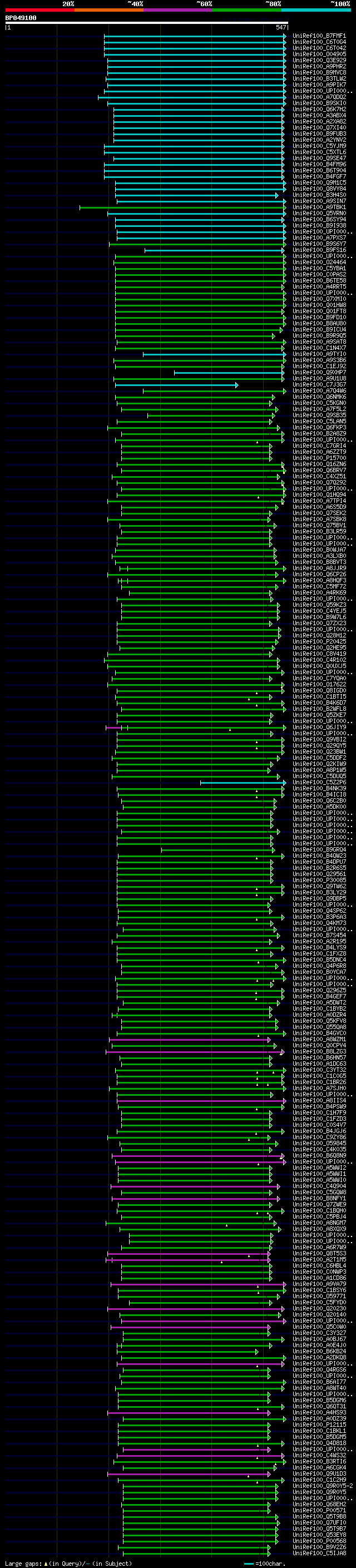The width and height of the screenshot is (356, 1568).
Task: Select the UniRef100_B4K6D7 hit
Action: click(319, 703)
